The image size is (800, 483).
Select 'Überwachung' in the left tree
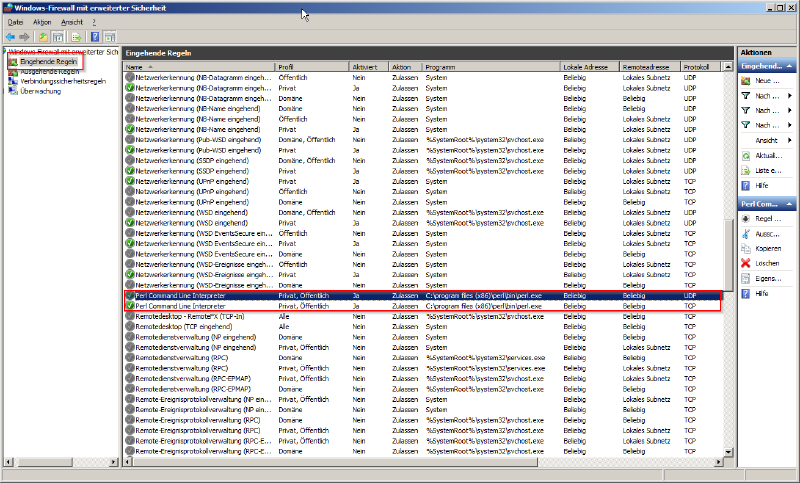[x=40, y=91]
